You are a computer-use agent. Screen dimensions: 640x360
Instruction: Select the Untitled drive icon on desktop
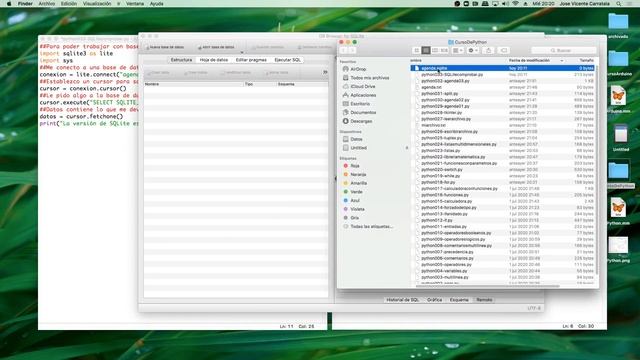(621, 138)
